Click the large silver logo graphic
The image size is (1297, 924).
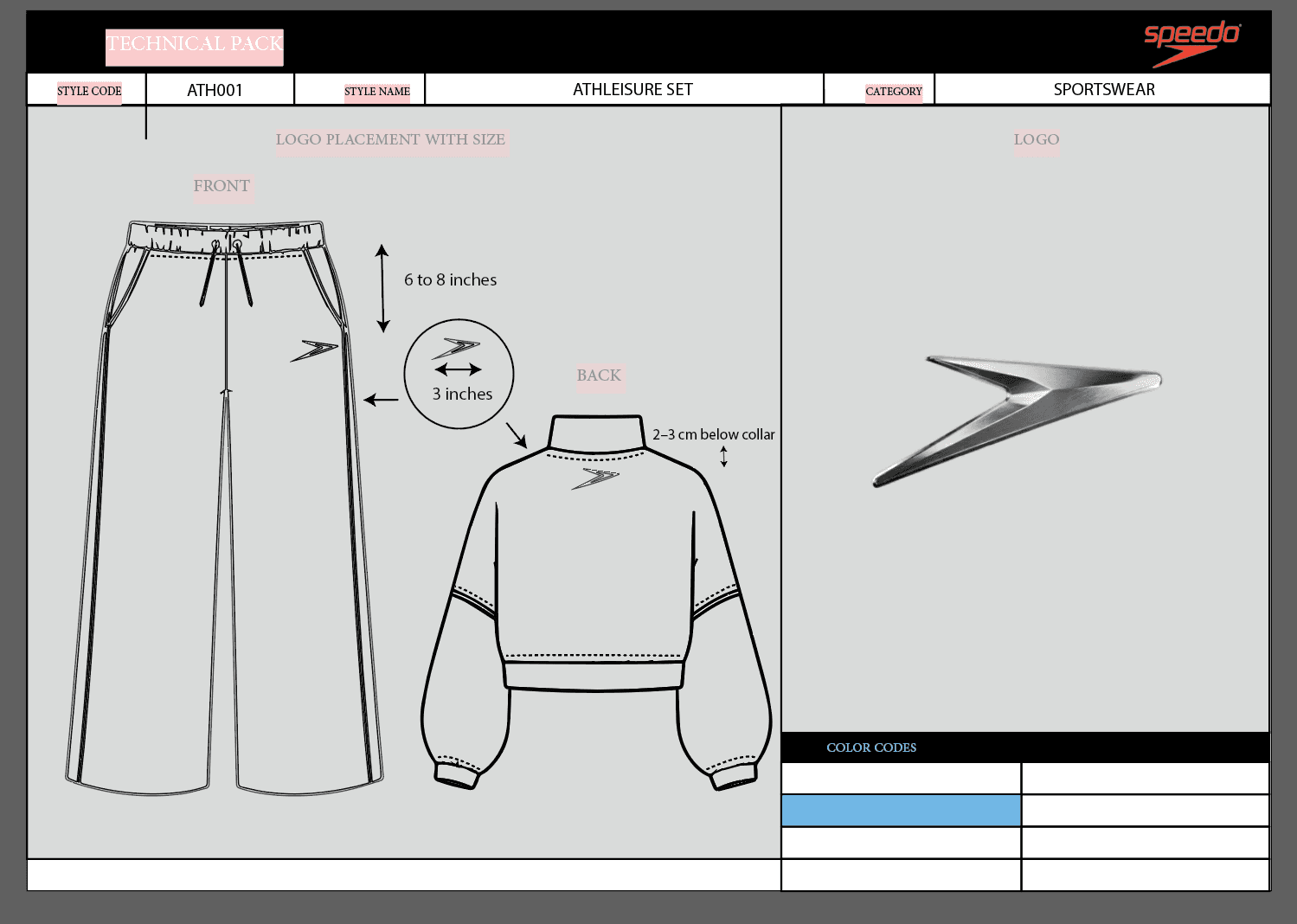1018,420
